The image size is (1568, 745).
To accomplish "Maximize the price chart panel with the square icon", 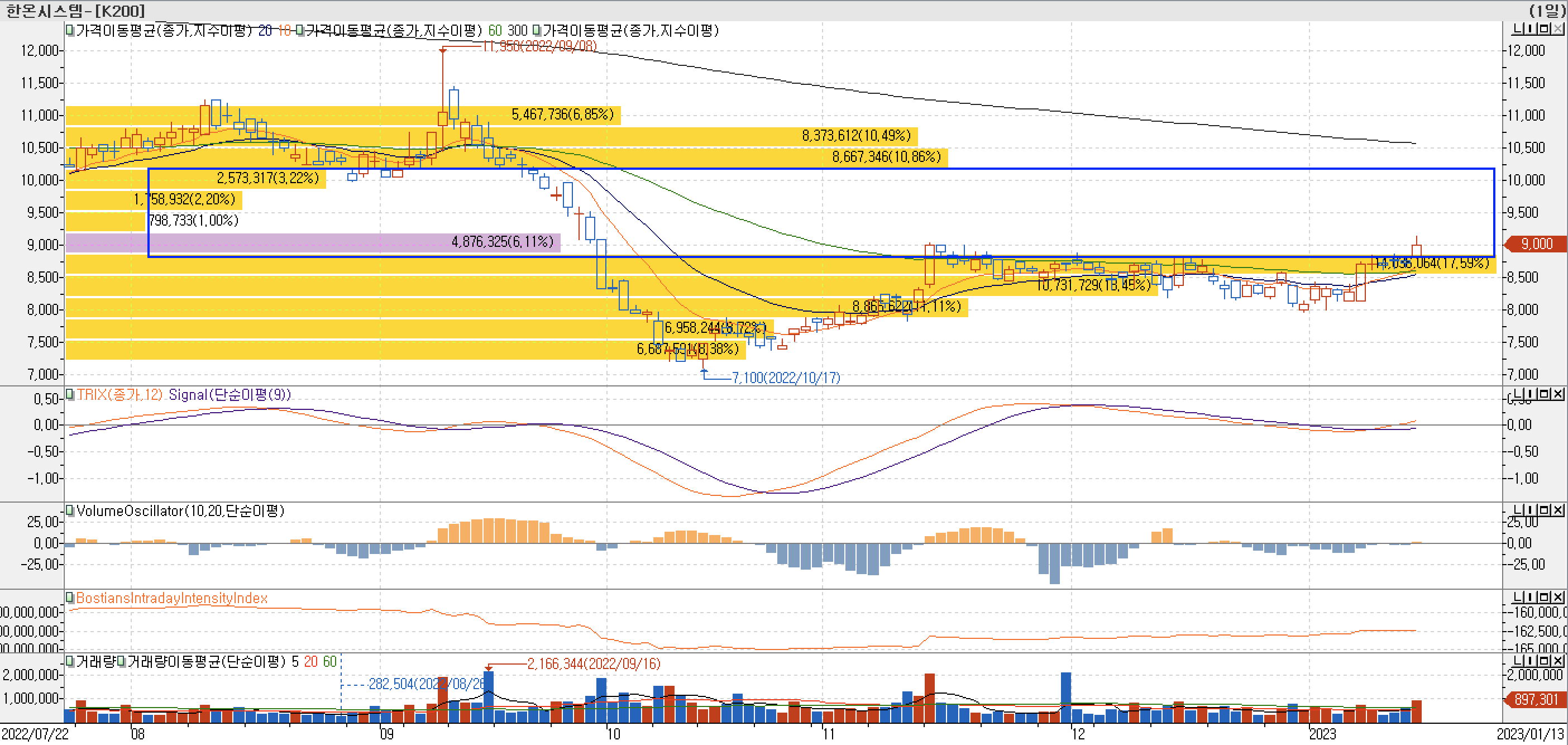I will pyautogui.click(x=1544, y=28).
